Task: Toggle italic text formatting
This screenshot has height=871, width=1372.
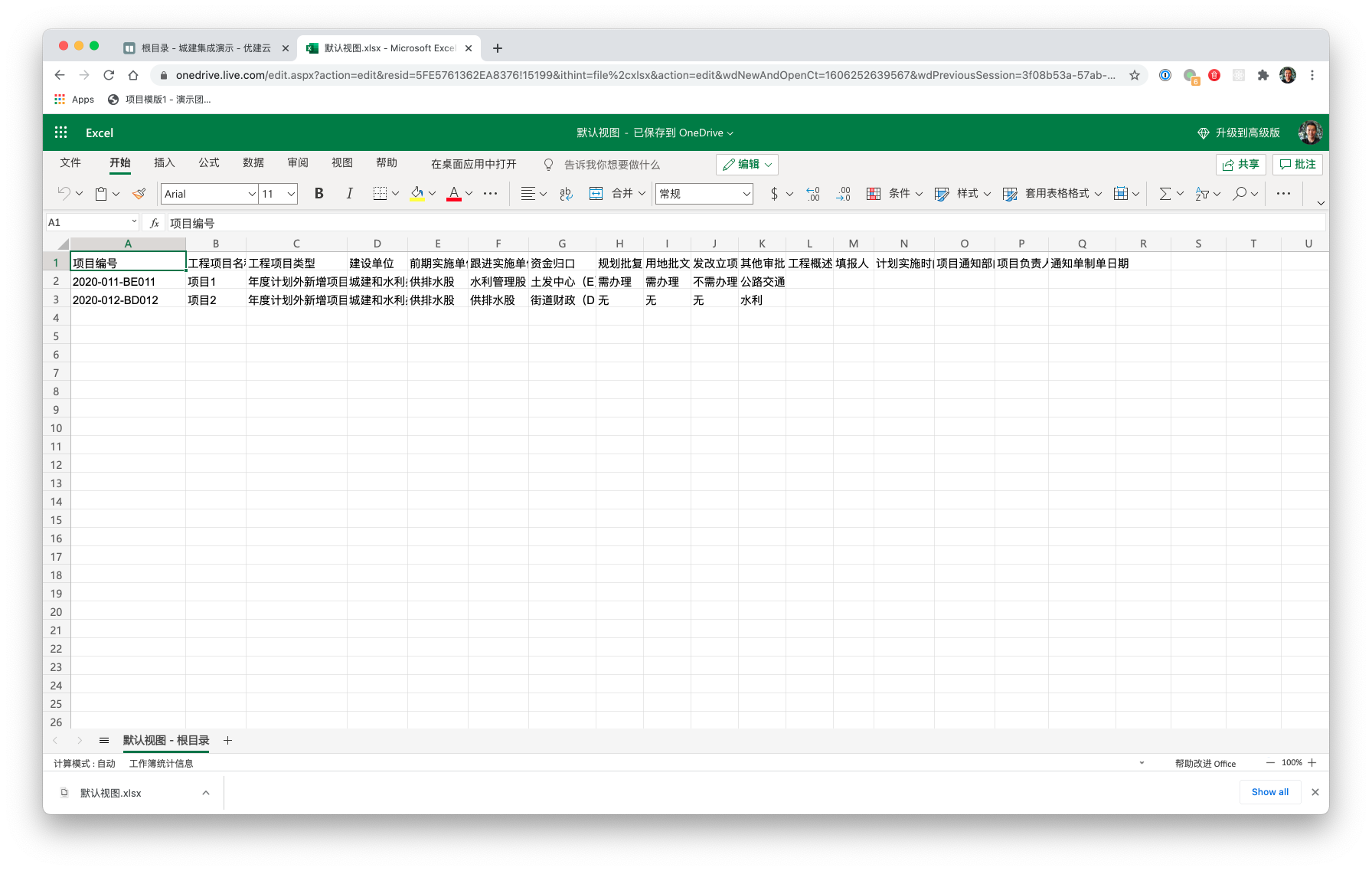Action: coord(349,194)
